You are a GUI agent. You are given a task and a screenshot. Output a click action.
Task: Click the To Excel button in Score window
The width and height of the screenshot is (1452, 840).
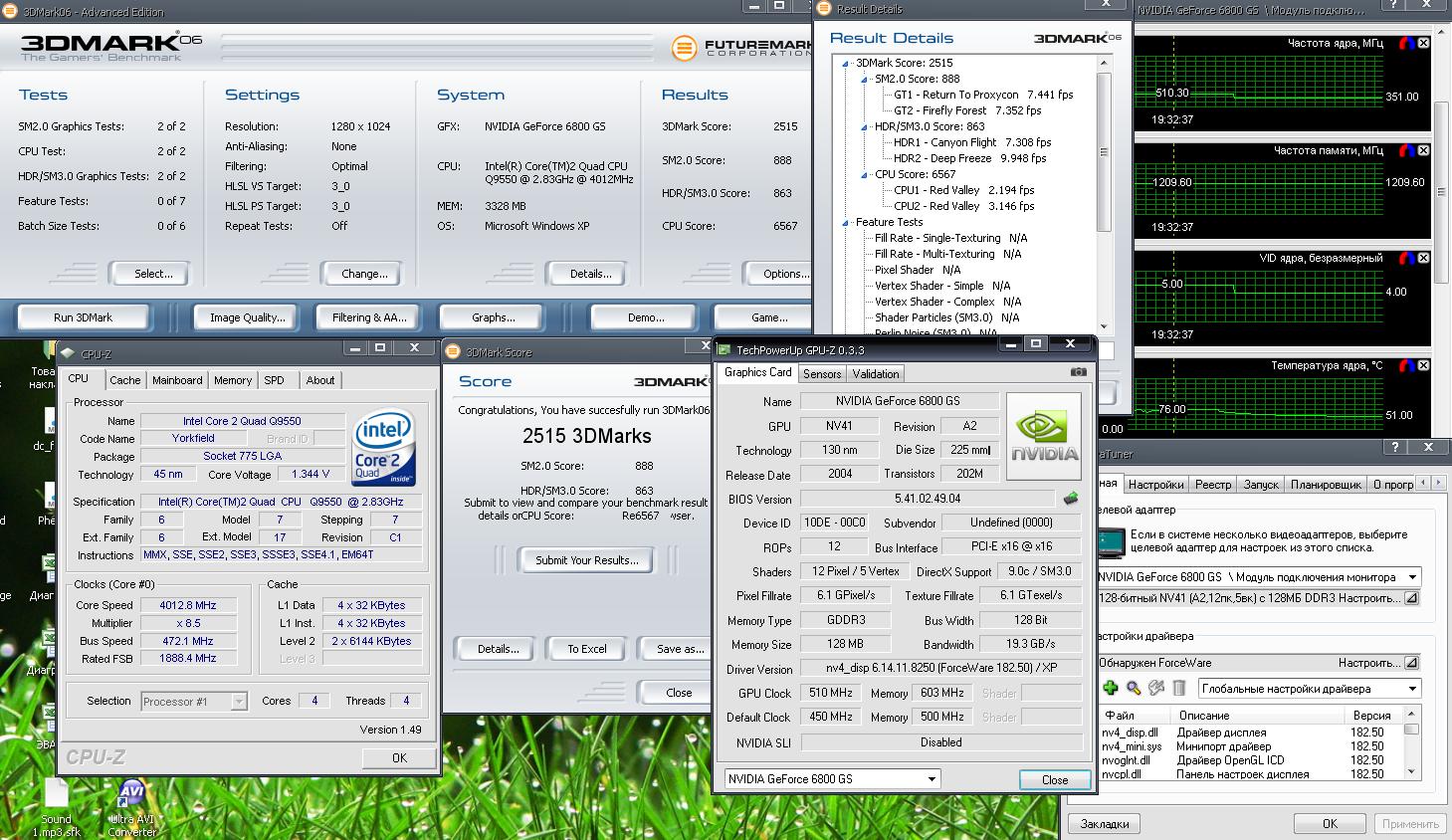pyautogui.click(x=587, y=649)
